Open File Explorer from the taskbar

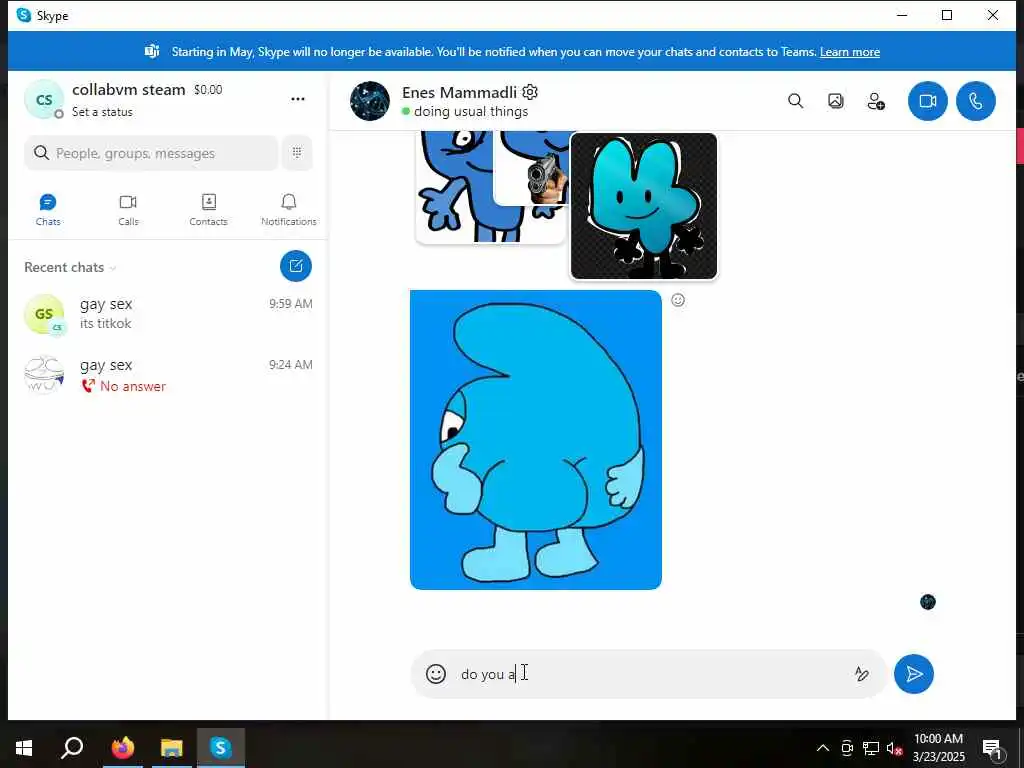[172, 748]
